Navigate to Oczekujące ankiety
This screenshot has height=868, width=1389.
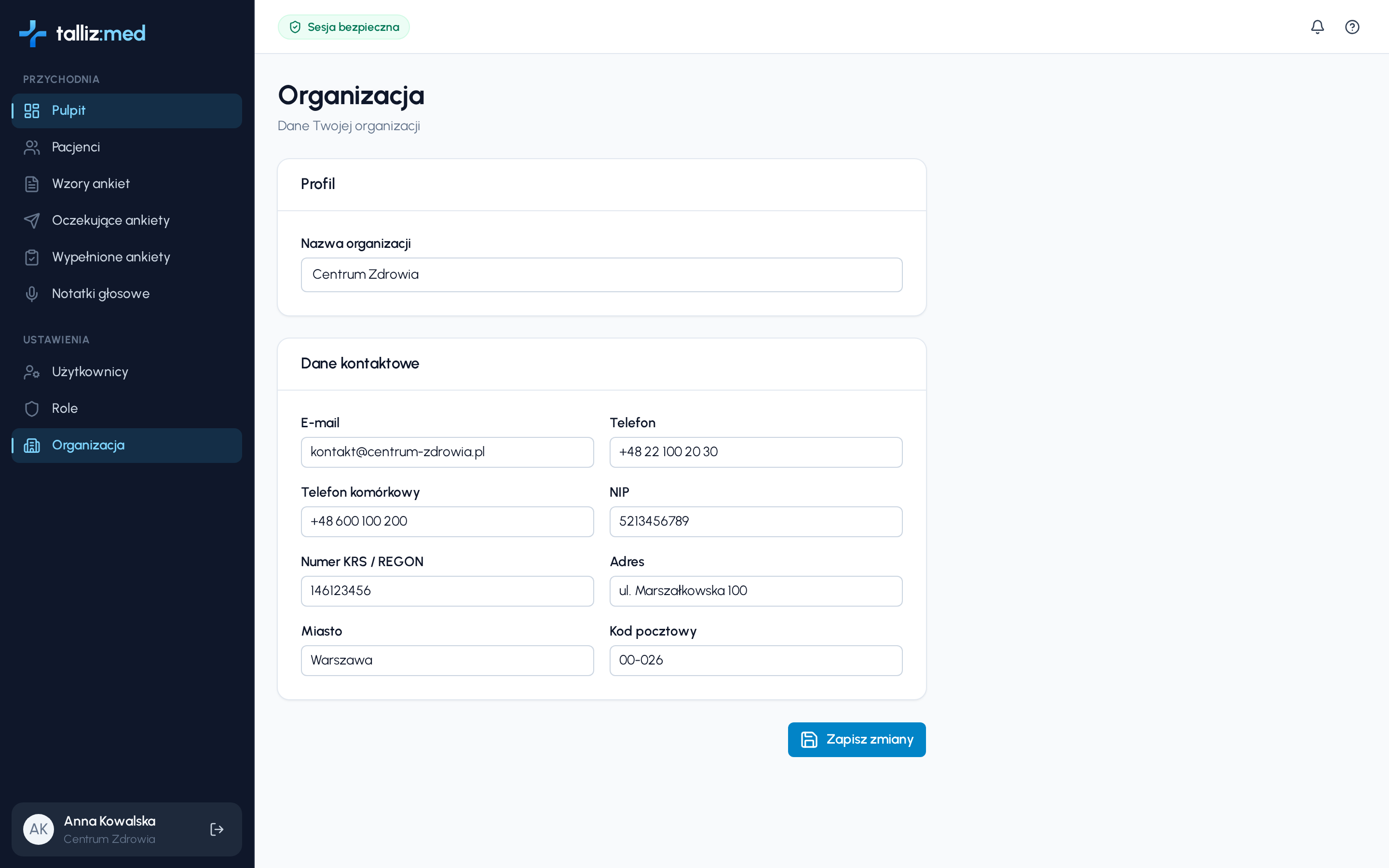click(127, 221)
